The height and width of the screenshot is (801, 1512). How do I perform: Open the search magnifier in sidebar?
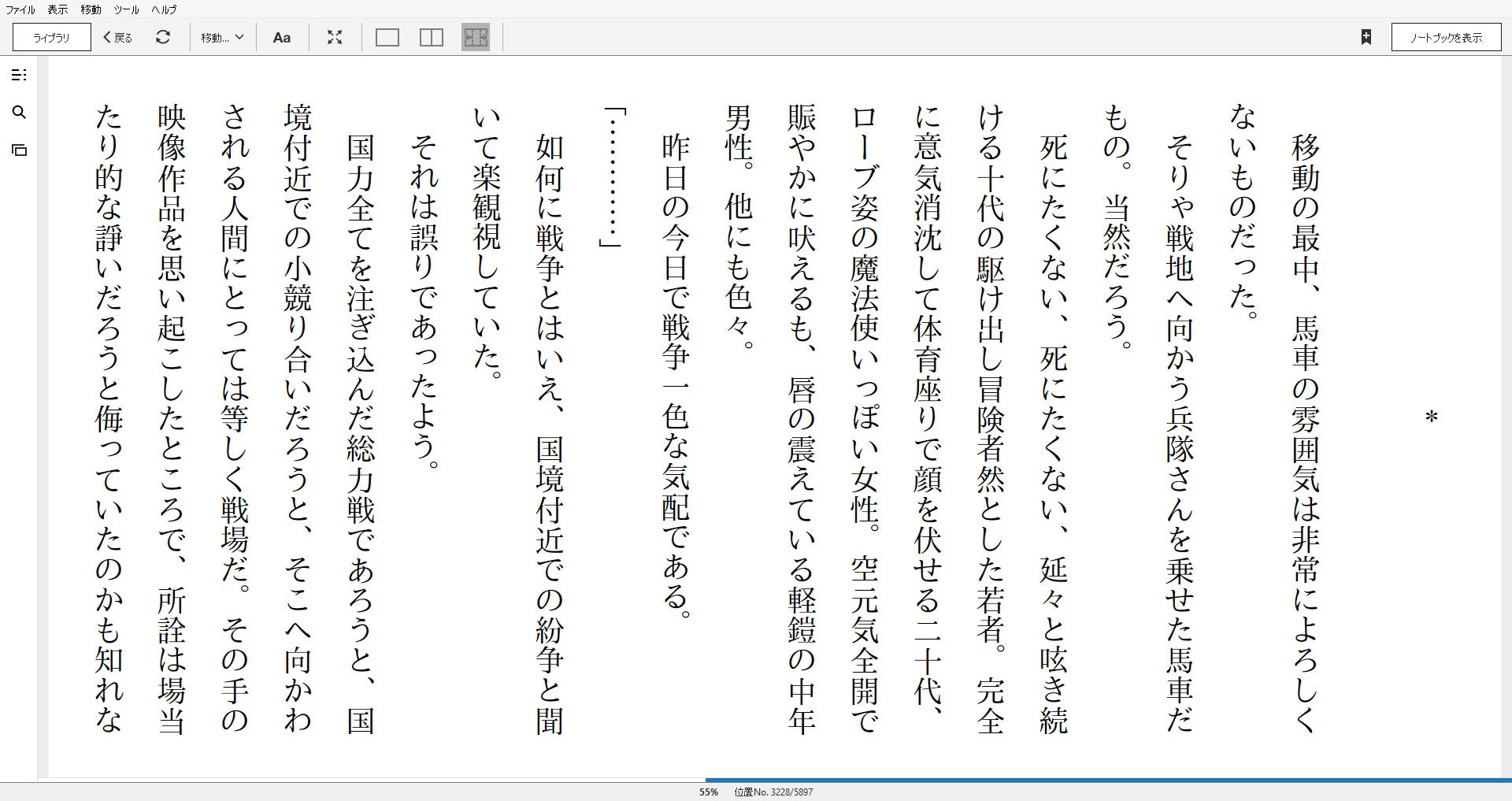[19, 113]
